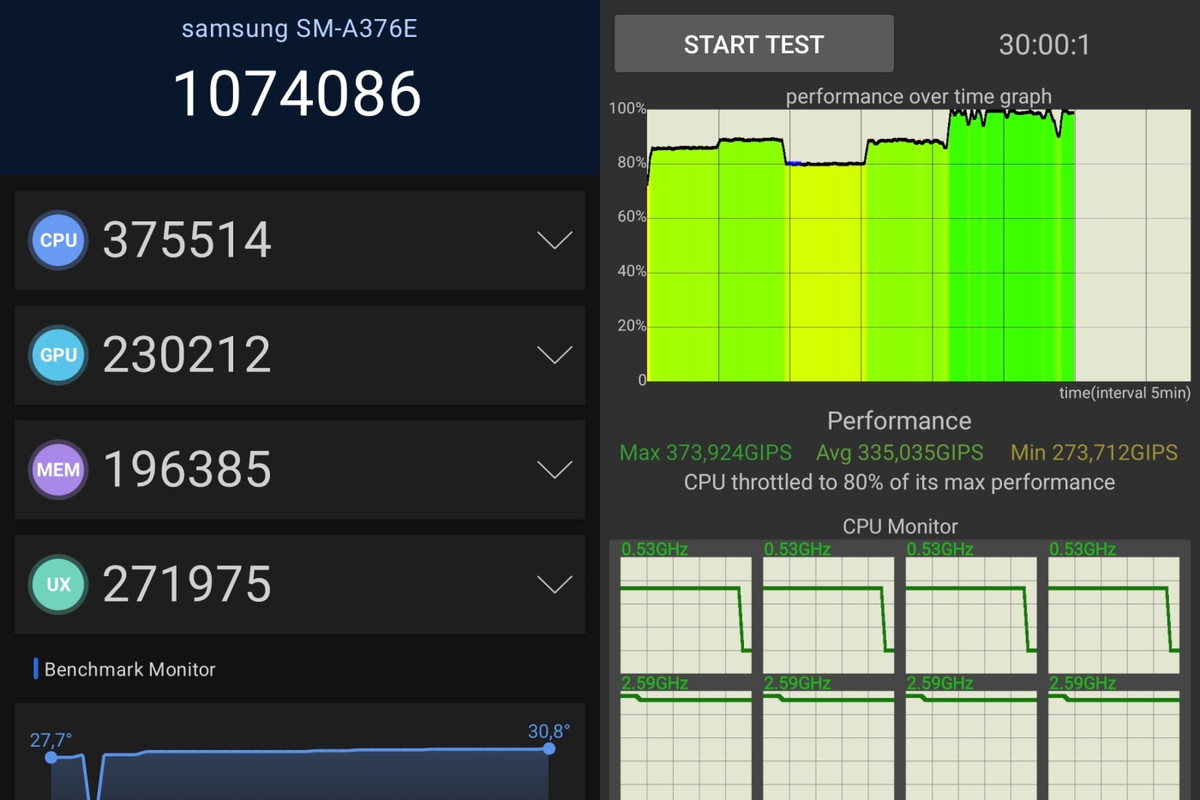Click the 30:00:1 test timer

pyautogui.click(x=1044, y=45)
